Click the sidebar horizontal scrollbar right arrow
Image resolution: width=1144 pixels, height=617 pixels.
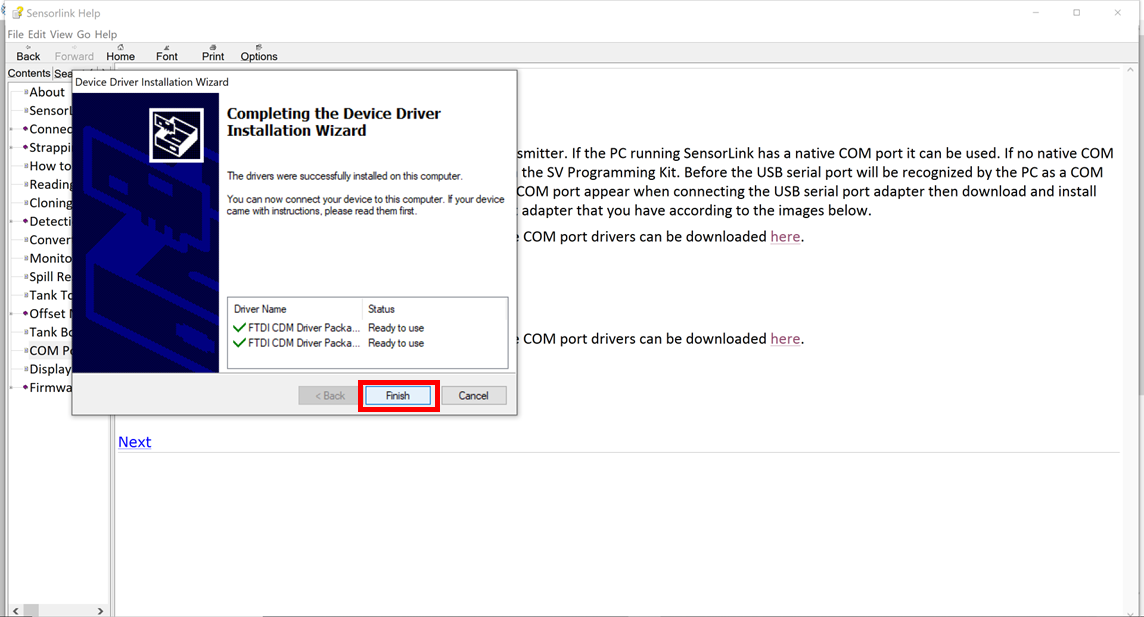pyautogui.click(x=99, y=609)
